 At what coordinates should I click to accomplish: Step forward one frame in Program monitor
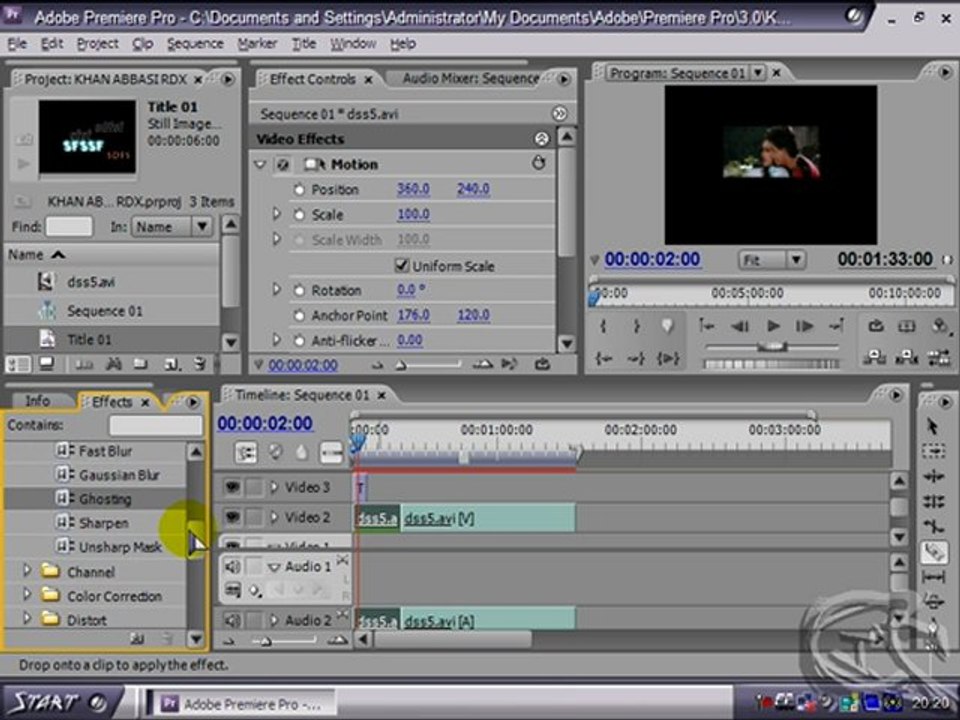804,326
